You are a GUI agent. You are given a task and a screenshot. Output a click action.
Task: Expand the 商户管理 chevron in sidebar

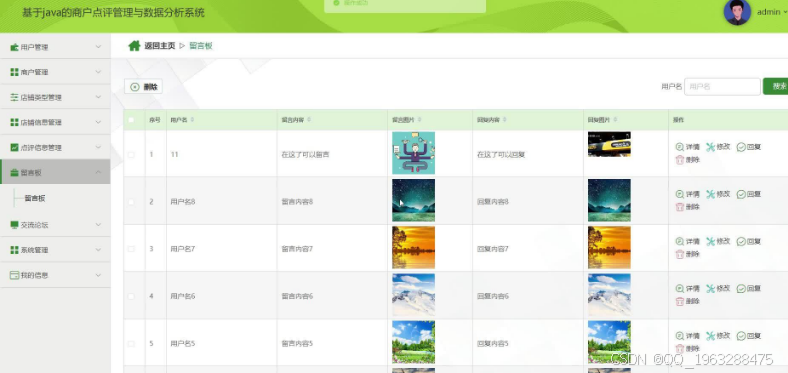pos(98,72)
